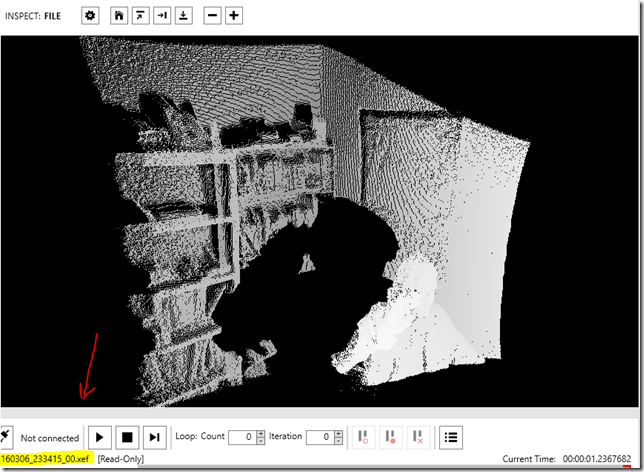The height and width of the screenshot is (472, 644).
Task: Click the connection plug icon
Action: point(6,437)
